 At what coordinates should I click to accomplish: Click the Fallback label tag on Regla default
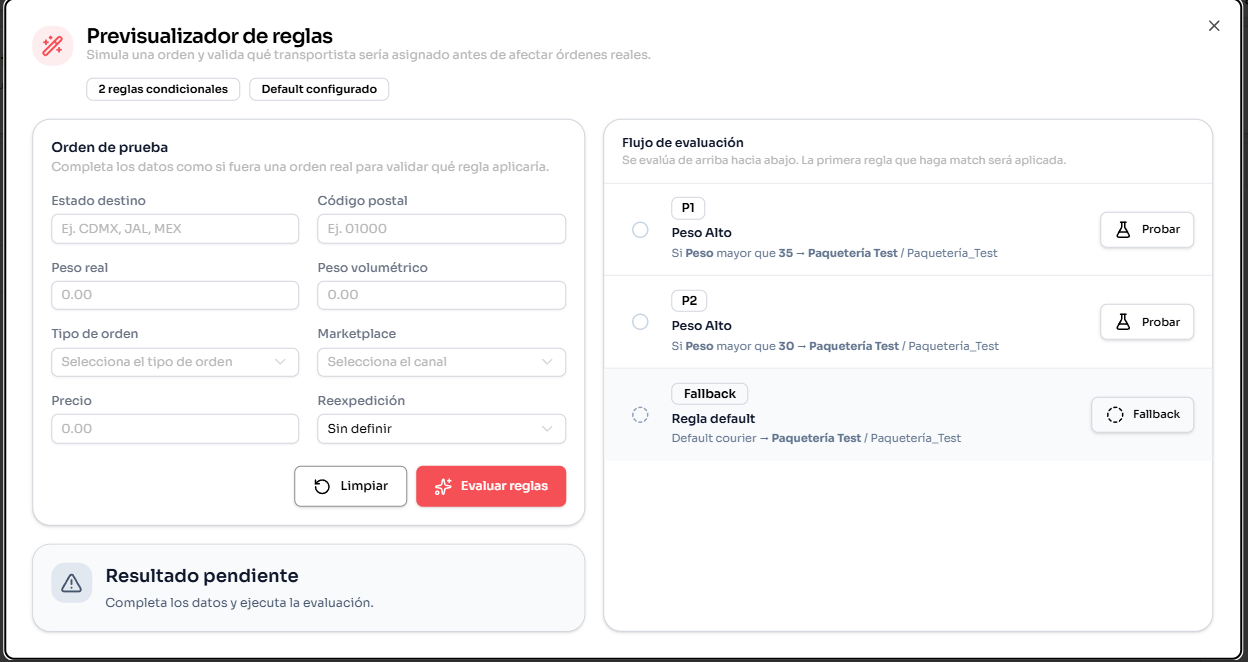(710, 394)
